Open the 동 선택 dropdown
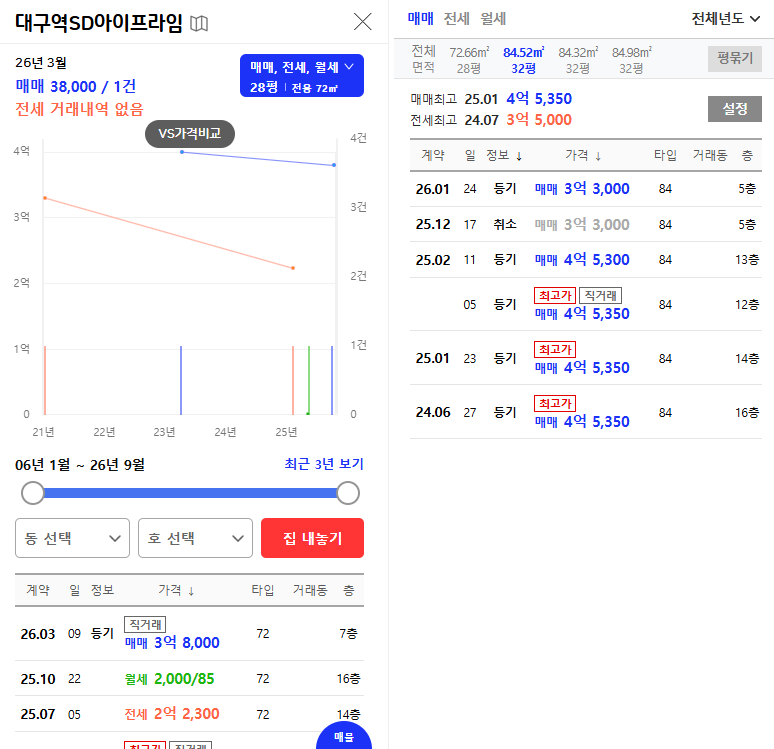 pos(73,538)
